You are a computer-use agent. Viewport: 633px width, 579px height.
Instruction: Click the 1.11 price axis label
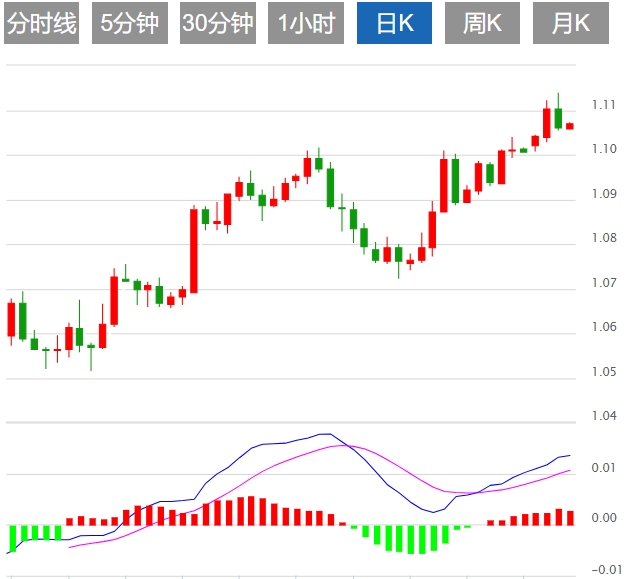[603, 105]
